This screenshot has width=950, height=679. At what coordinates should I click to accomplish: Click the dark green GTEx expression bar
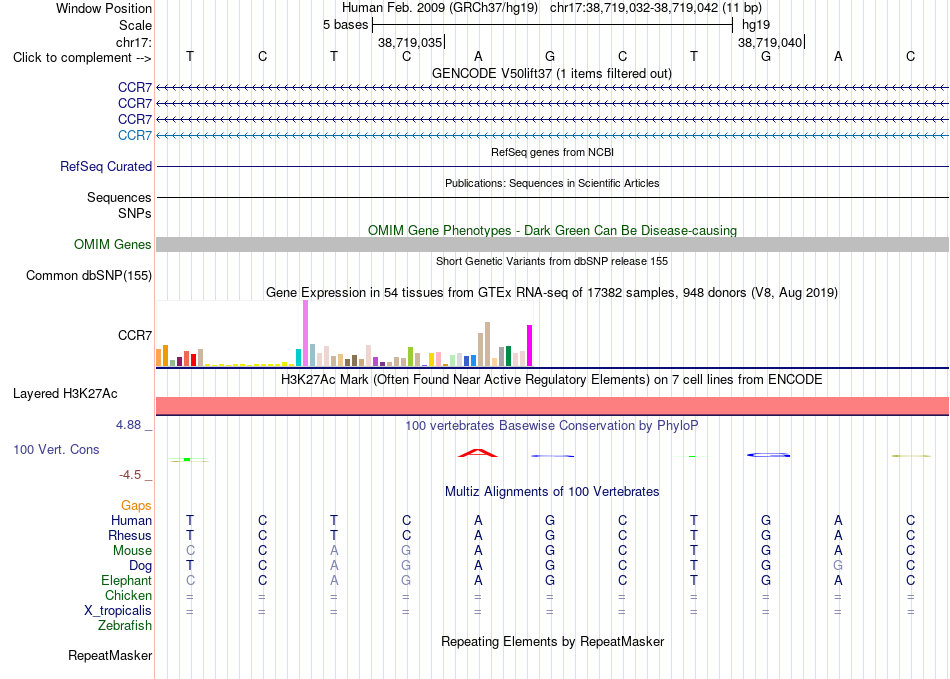pyautogui.click(x=508, y=356)
